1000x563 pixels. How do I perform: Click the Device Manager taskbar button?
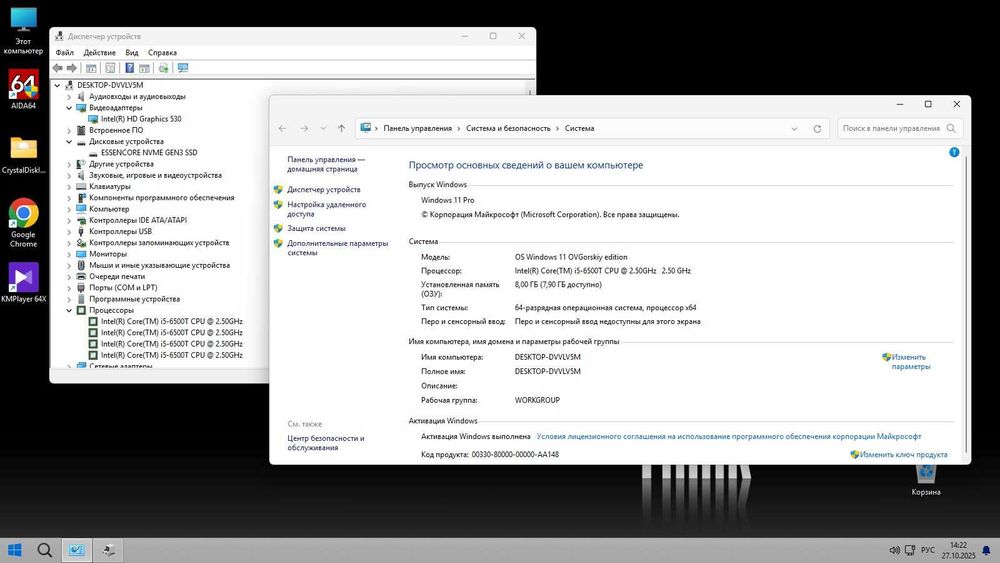(x=108, y=550)
